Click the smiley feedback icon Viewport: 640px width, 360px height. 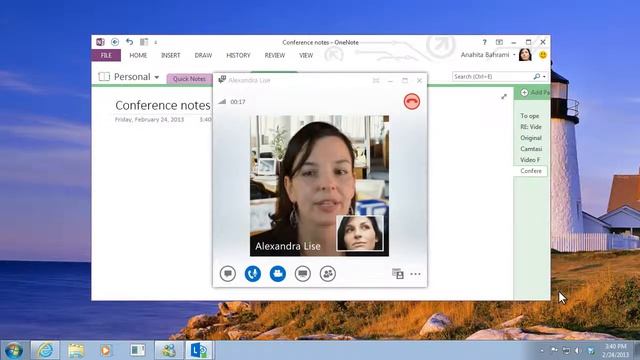point(543,55)
